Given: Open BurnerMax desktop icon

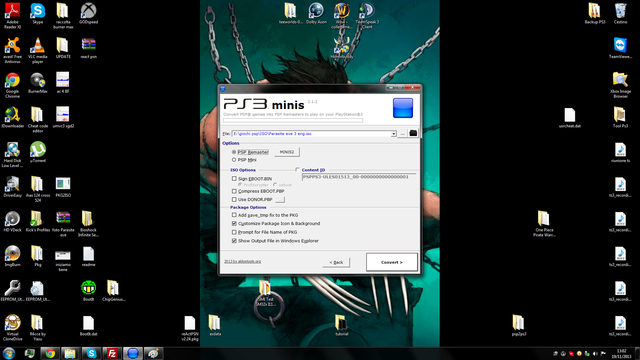Looking at the screenshot, I should (38, 83).
